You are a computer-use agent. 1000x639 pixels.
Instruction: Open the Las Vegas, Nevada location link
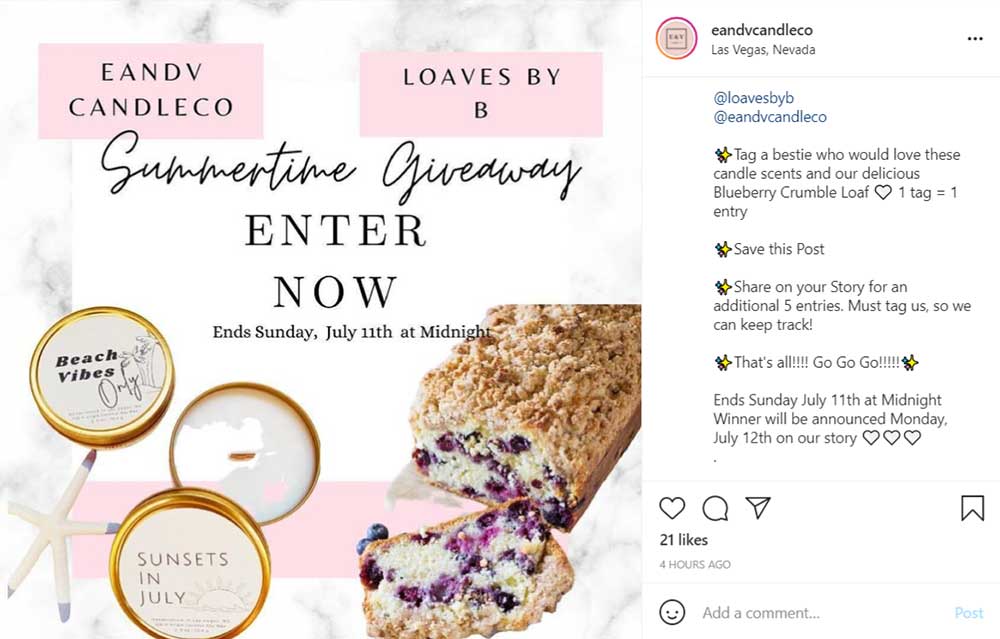click(x=763, y=50)
